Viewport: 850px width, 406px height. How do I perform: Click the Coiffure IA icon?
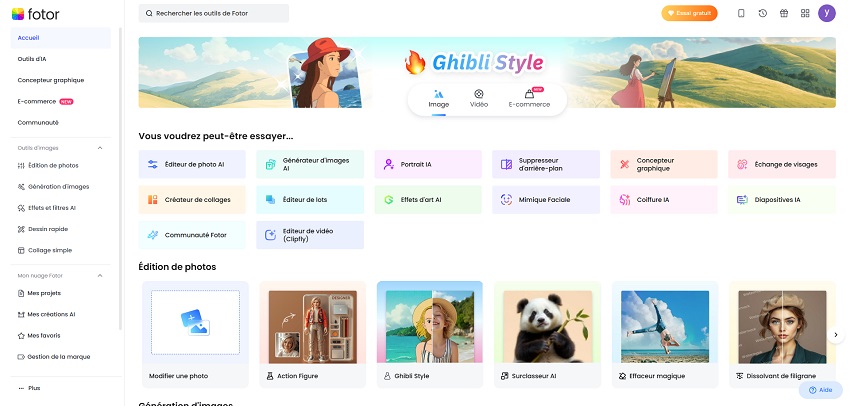[x=624, y=199]
